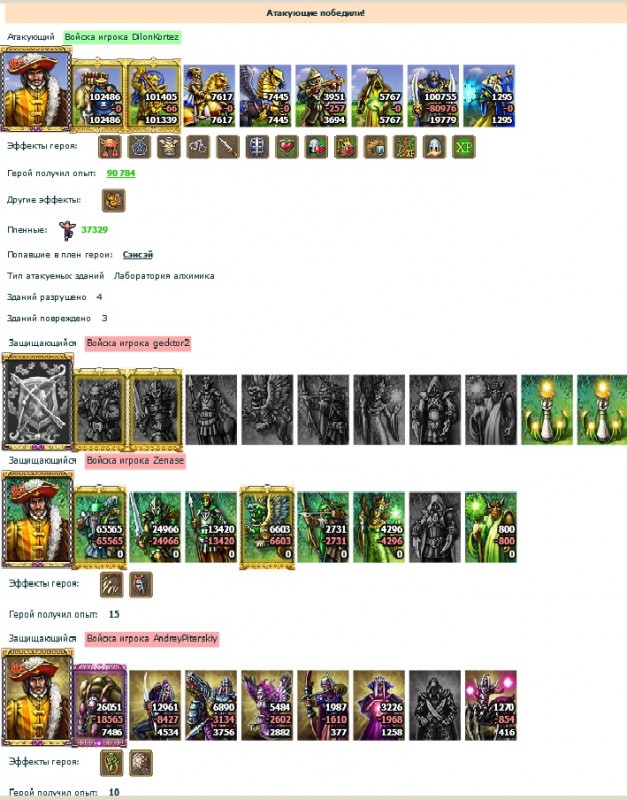Click the green XP hero effect icon
The width and height of the screenshot is (627, 800).
click(464, 147)
